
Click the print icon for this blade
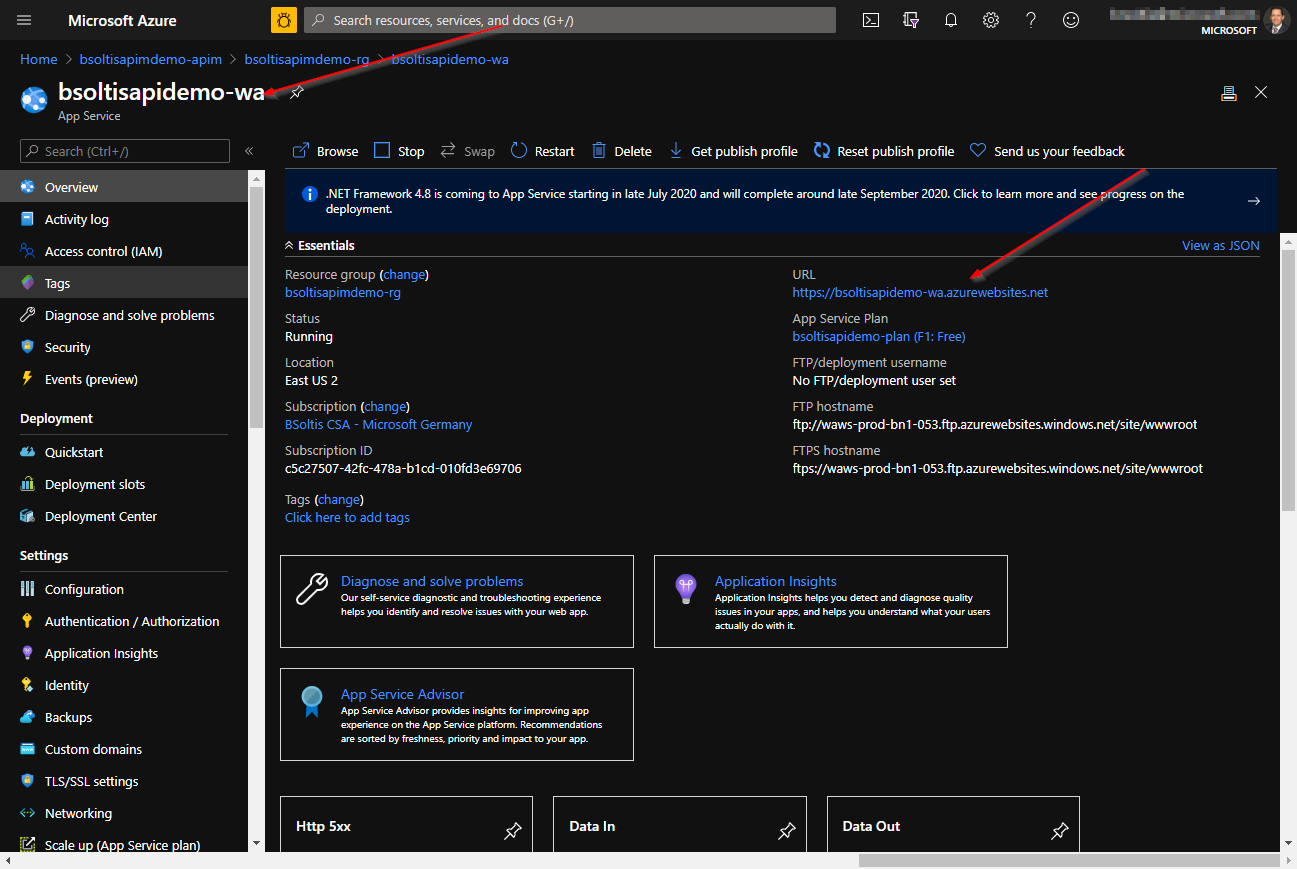(x=1229, y=93)
